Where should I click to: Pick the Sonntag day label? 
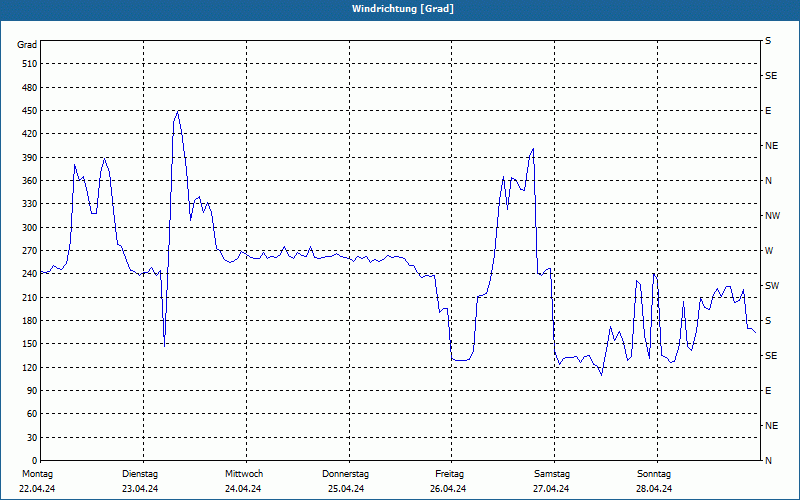(654, 474)
